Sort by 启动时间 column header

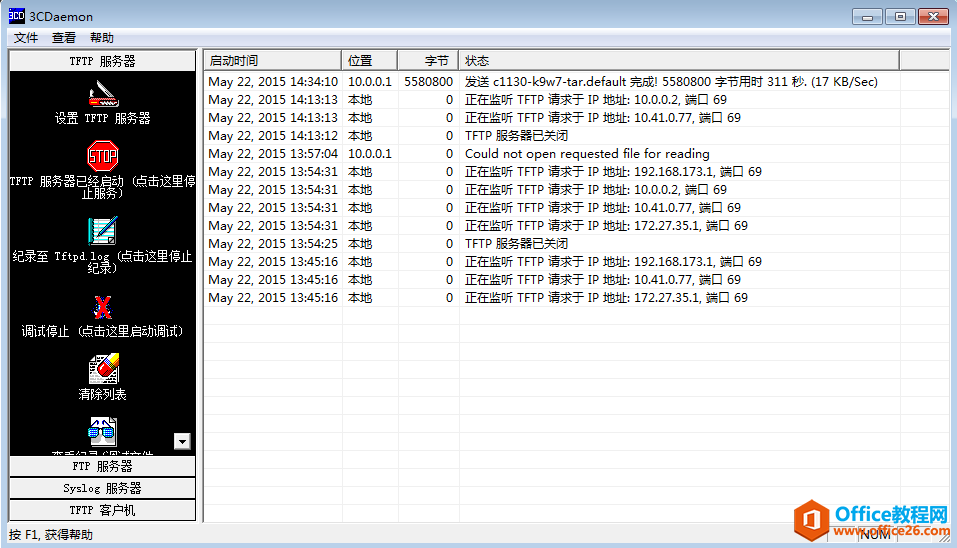pos(272,61)
